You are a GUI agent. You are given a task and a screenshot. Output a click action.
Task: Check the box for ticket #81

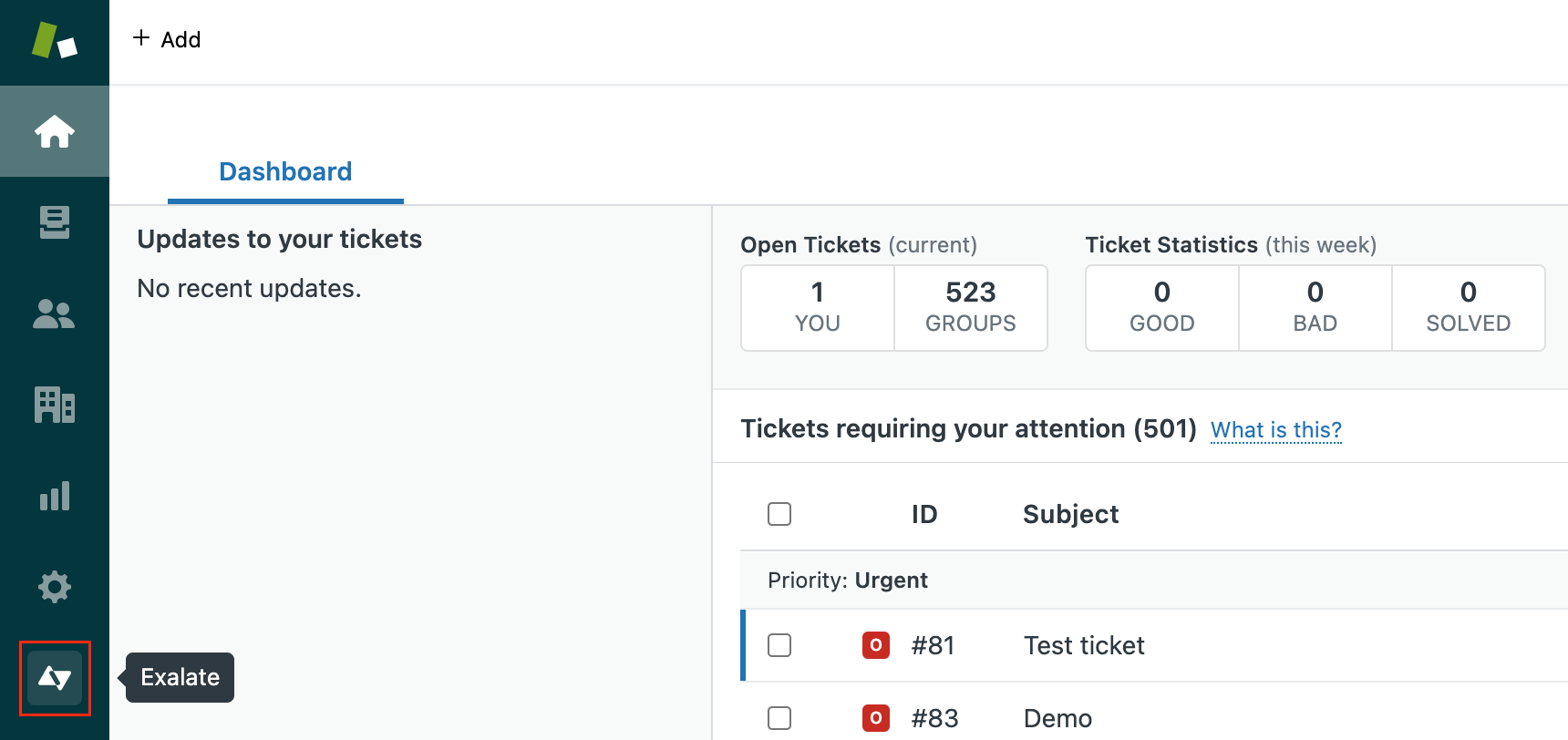click(x=779, y=645)
